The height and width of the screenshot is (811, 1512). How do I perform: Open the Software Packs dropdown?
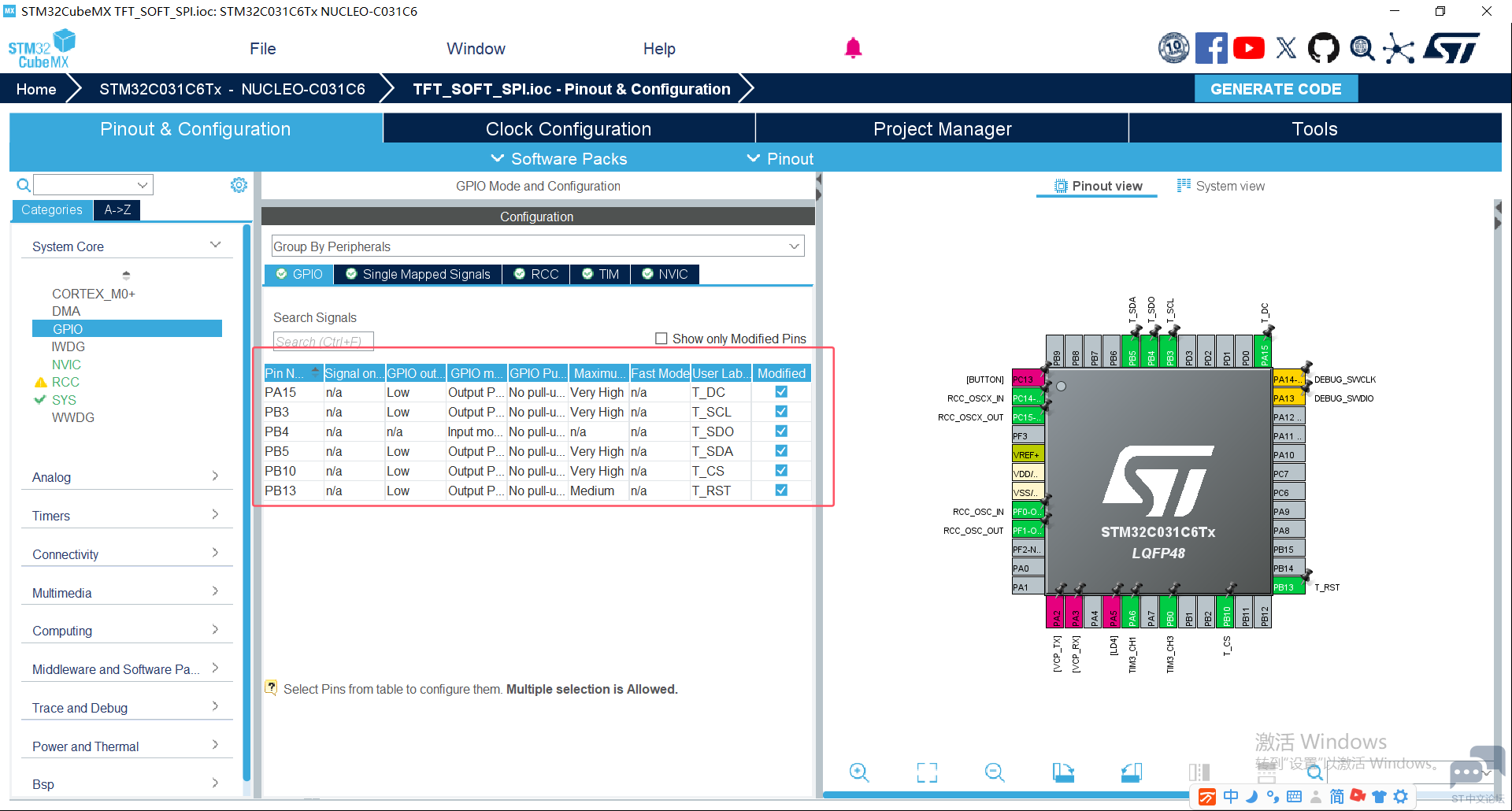click(559, 159)
